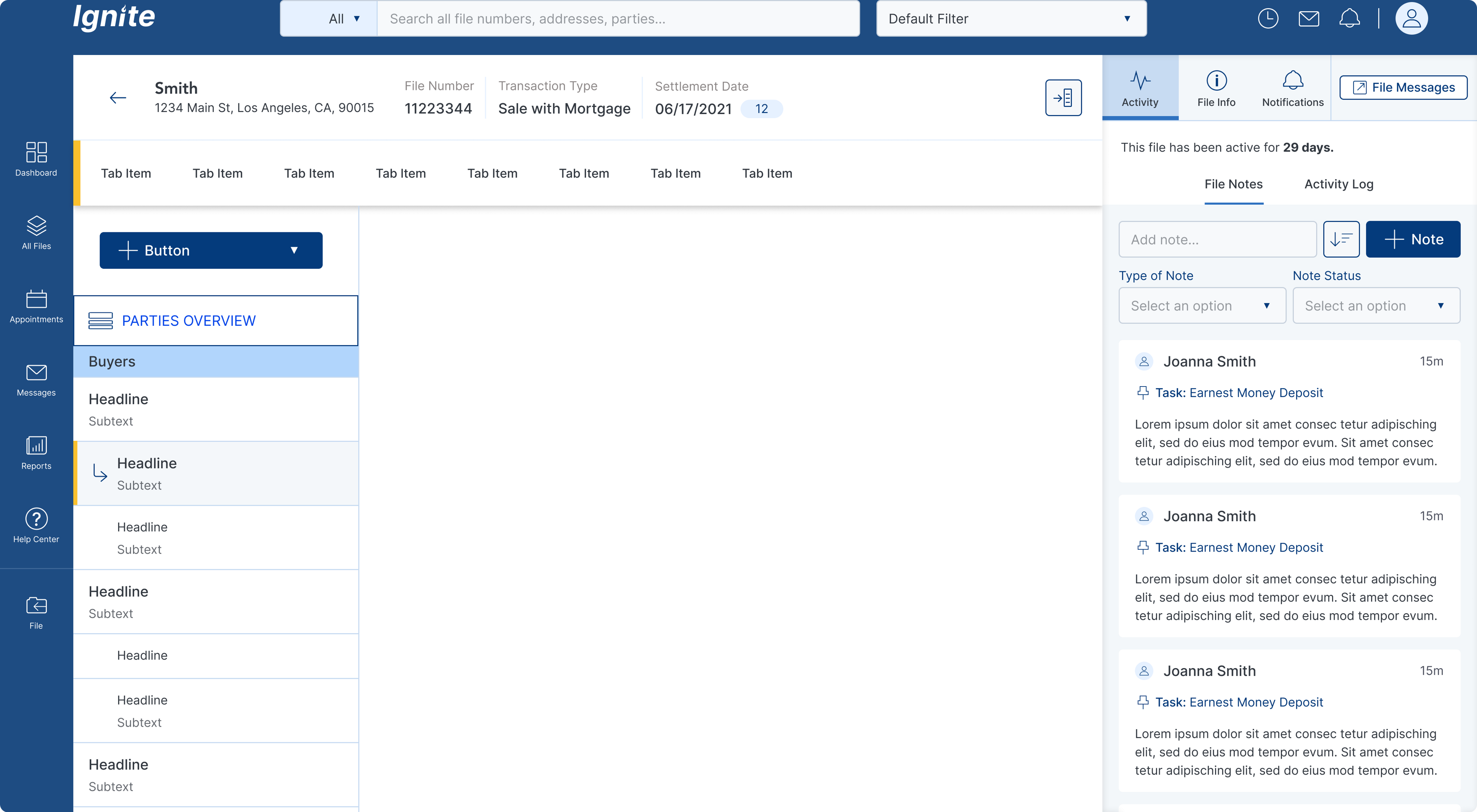Select the Buyers section header
1477x812 pixels.
coord(215,362)
